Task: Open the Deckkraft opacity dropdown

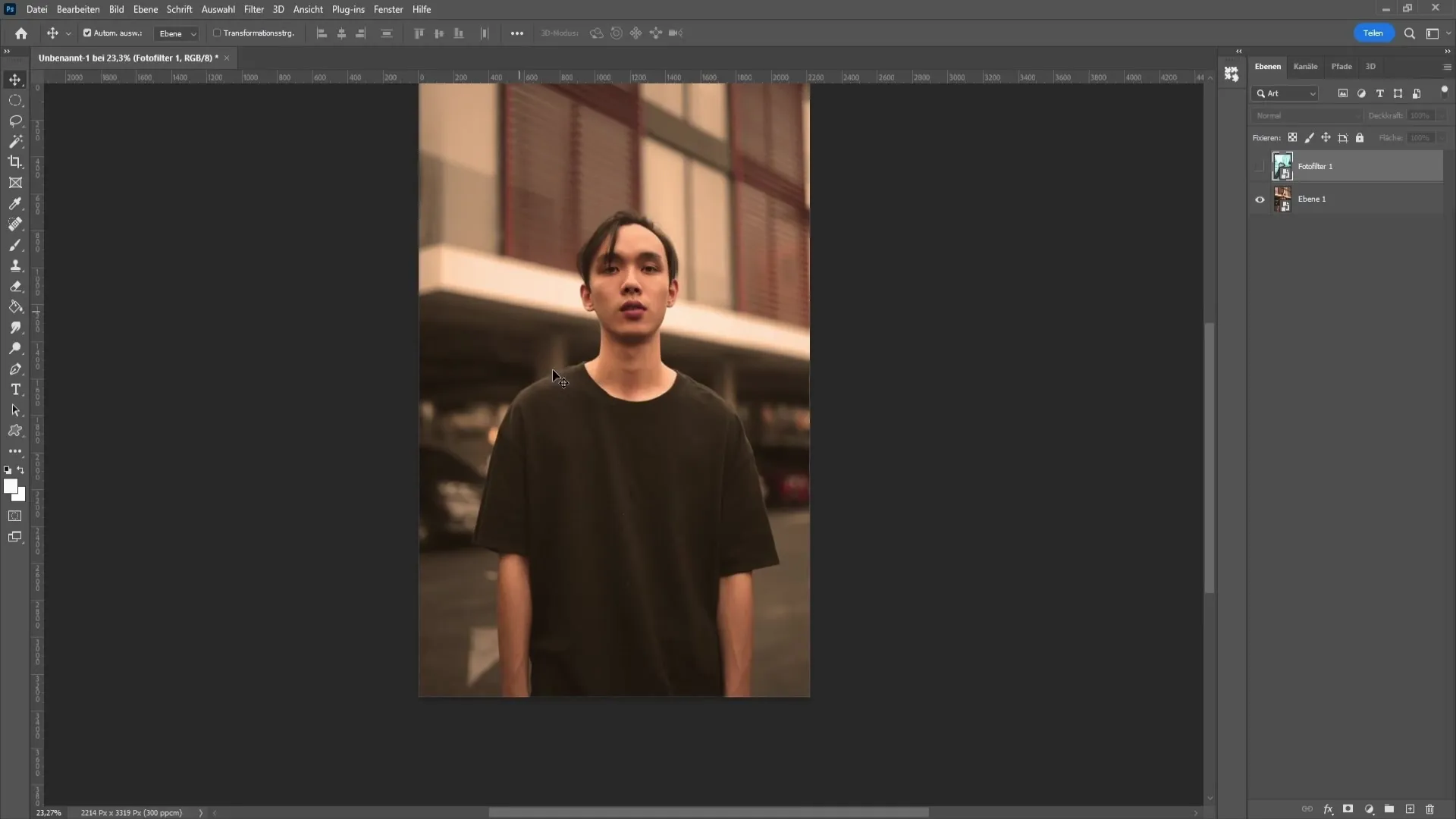Action: click(x=1441, y=116)
